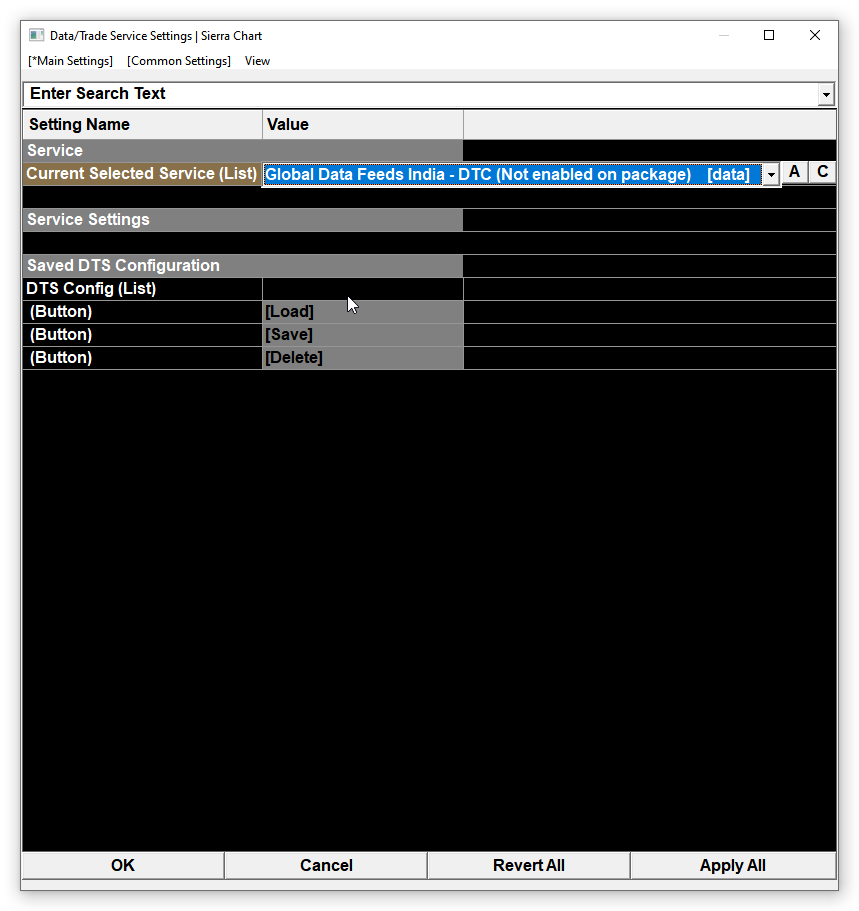Select the Saved DTS Configuration header
The image size is (859, 911).
point(243,266)
